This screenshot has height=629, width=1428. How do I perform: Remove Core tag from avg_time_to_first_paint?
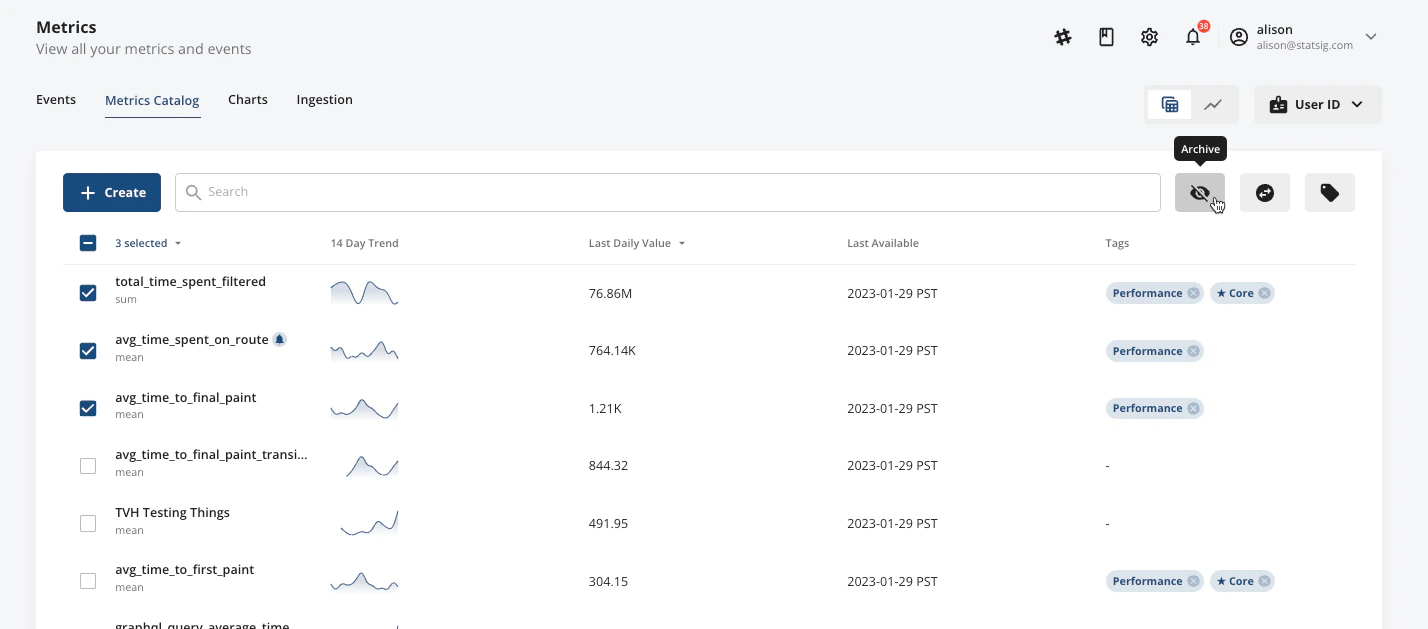pos(1264,581)
